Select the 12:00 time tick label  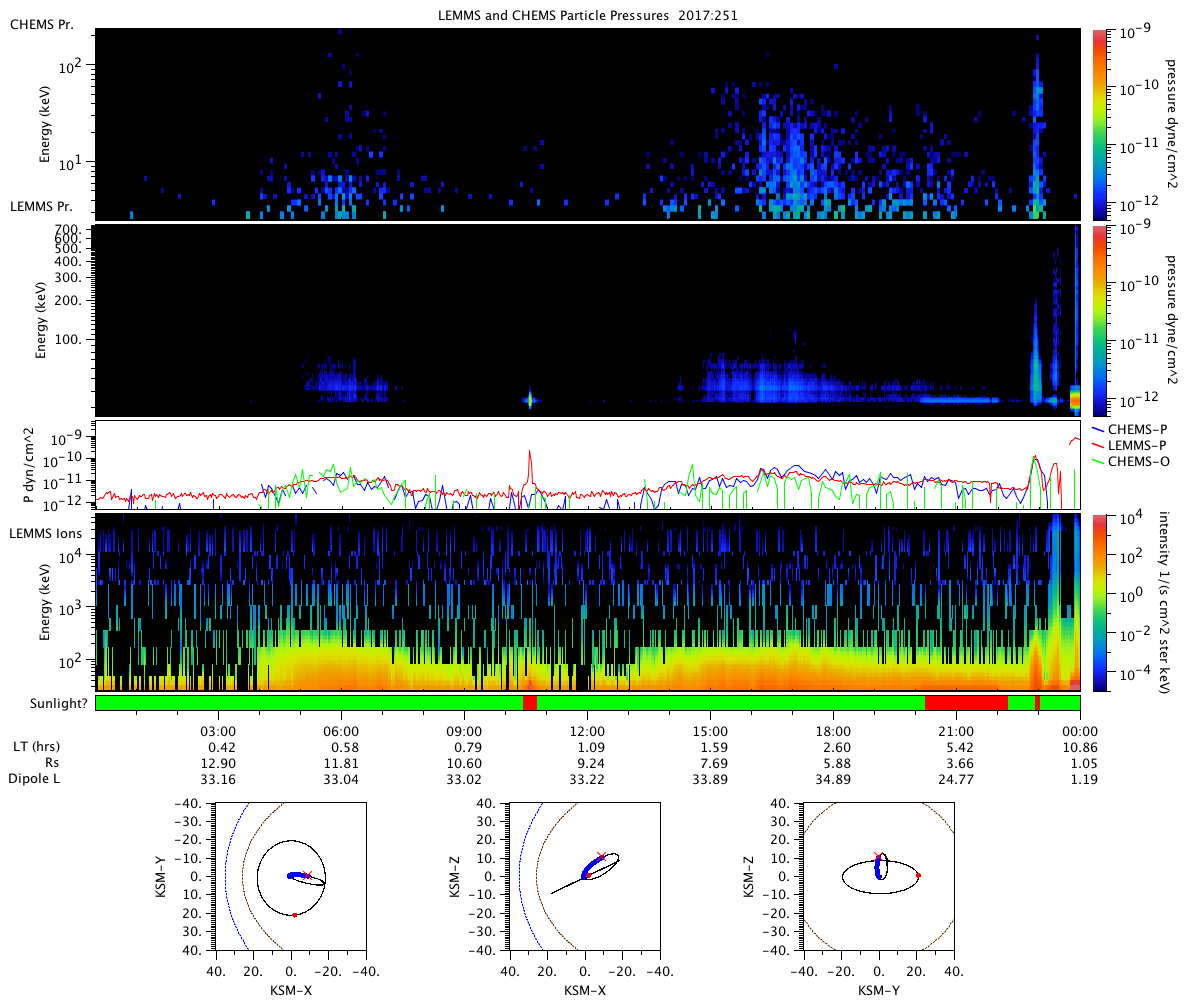[587, 732]
